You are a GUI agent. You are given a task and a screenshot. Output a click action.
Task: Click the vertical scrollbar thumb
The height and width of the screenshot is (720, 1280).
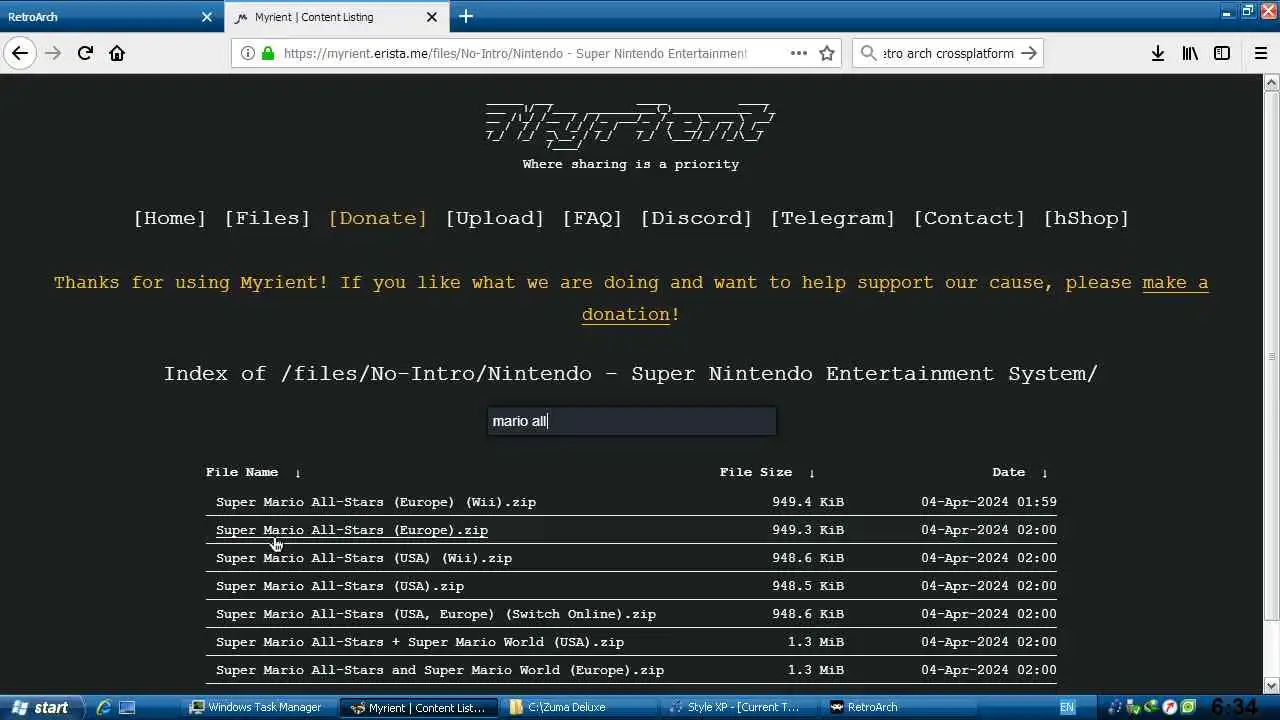[x=1272, y=355]
